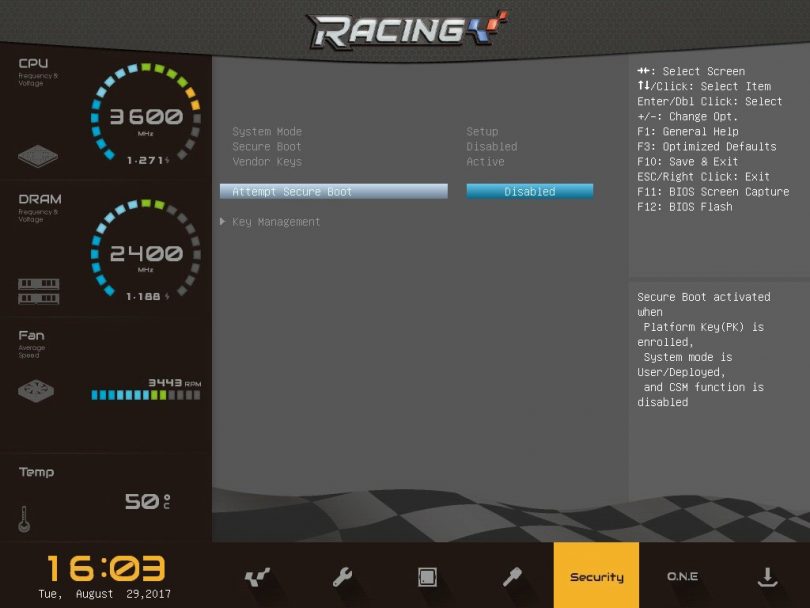
Task: Click the CPU chip icon in sidebar
Action: 38,157
